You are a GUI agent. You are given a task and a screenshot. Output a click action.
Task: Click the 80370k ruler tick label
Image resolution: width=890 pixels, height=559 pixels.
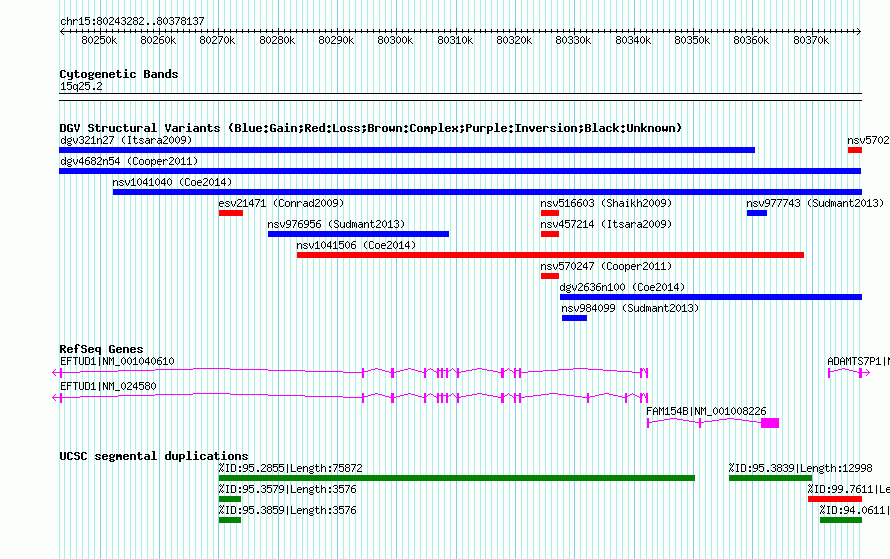click(811, 40)
